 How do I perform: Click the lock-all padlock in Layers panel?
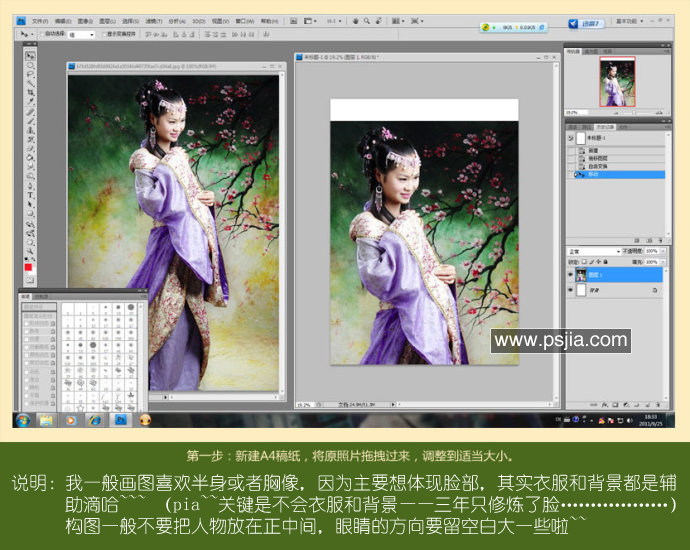606,262
